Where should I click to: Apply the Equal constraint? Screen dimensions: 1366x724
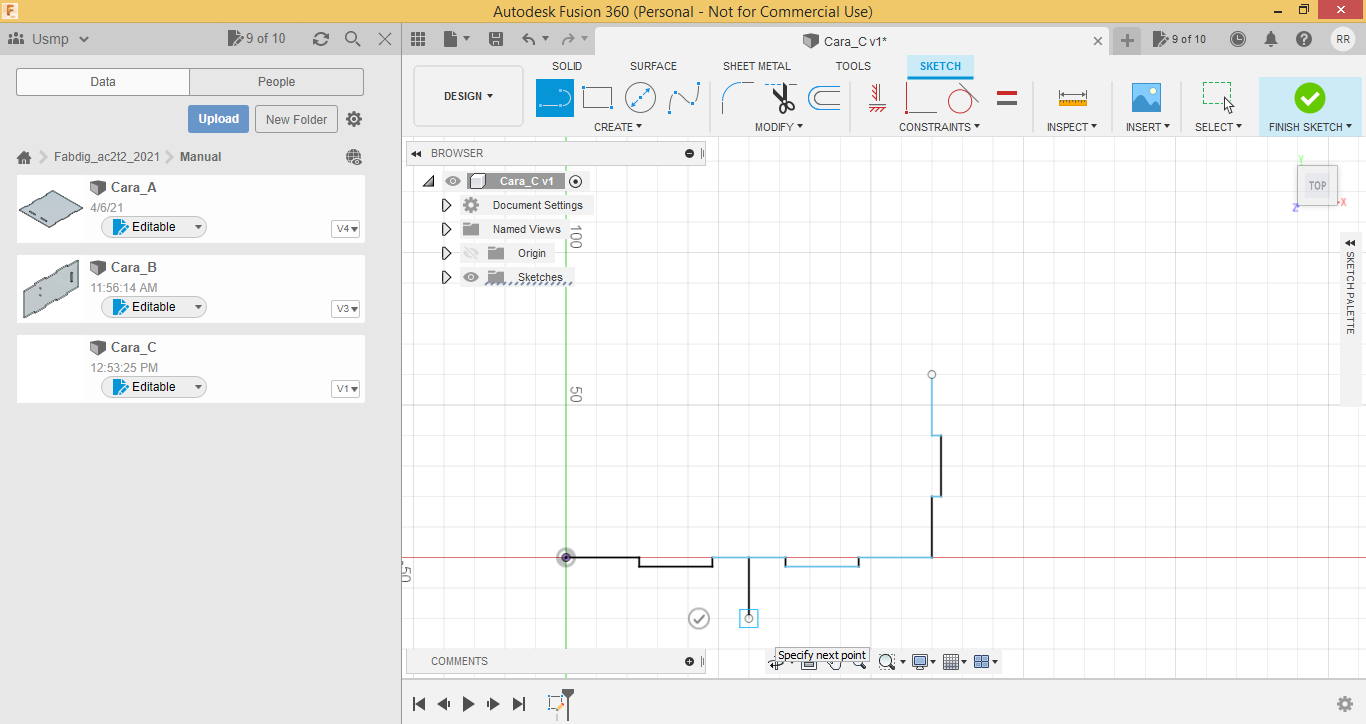(1007, 98)
